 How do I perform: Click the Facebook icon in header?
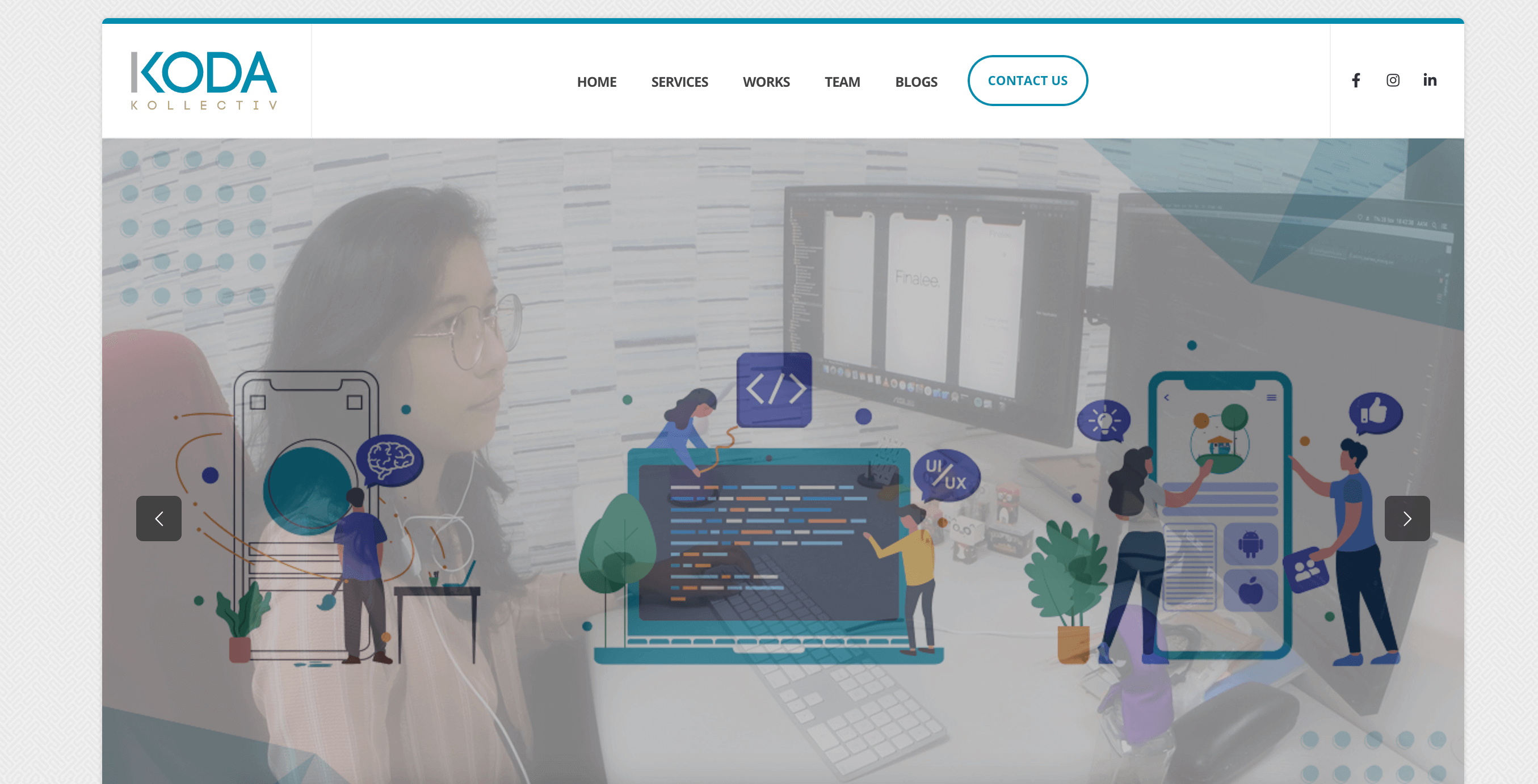1356,80
